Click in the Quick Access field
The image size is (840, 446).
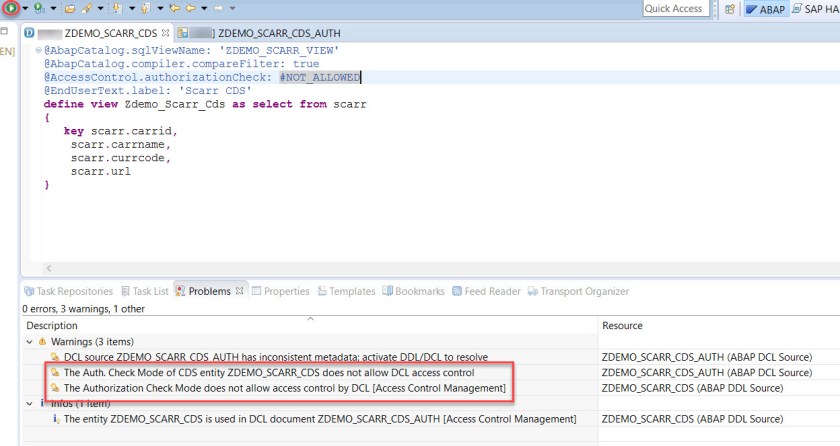coord(676,9)
